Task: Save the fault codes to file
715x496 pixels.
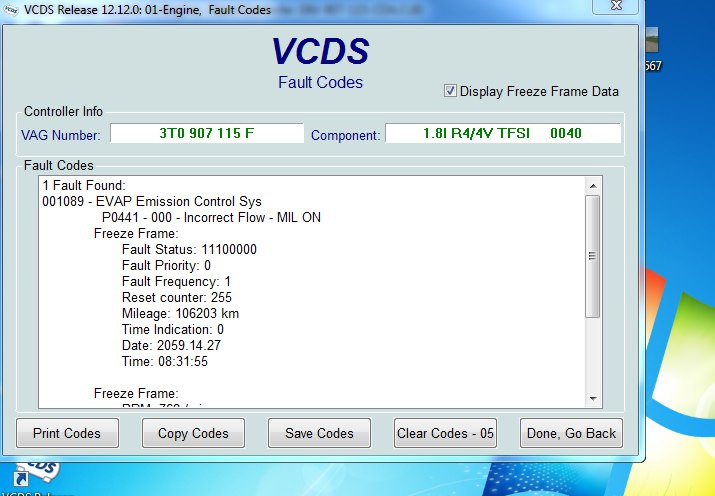Action: pyautogui.click(x=319, y=433)
